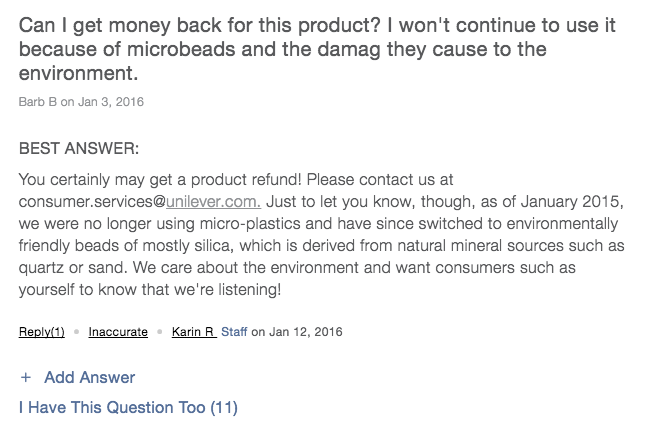Mark the answer as Inaccurate
The image size is (651, 430).
118,332
